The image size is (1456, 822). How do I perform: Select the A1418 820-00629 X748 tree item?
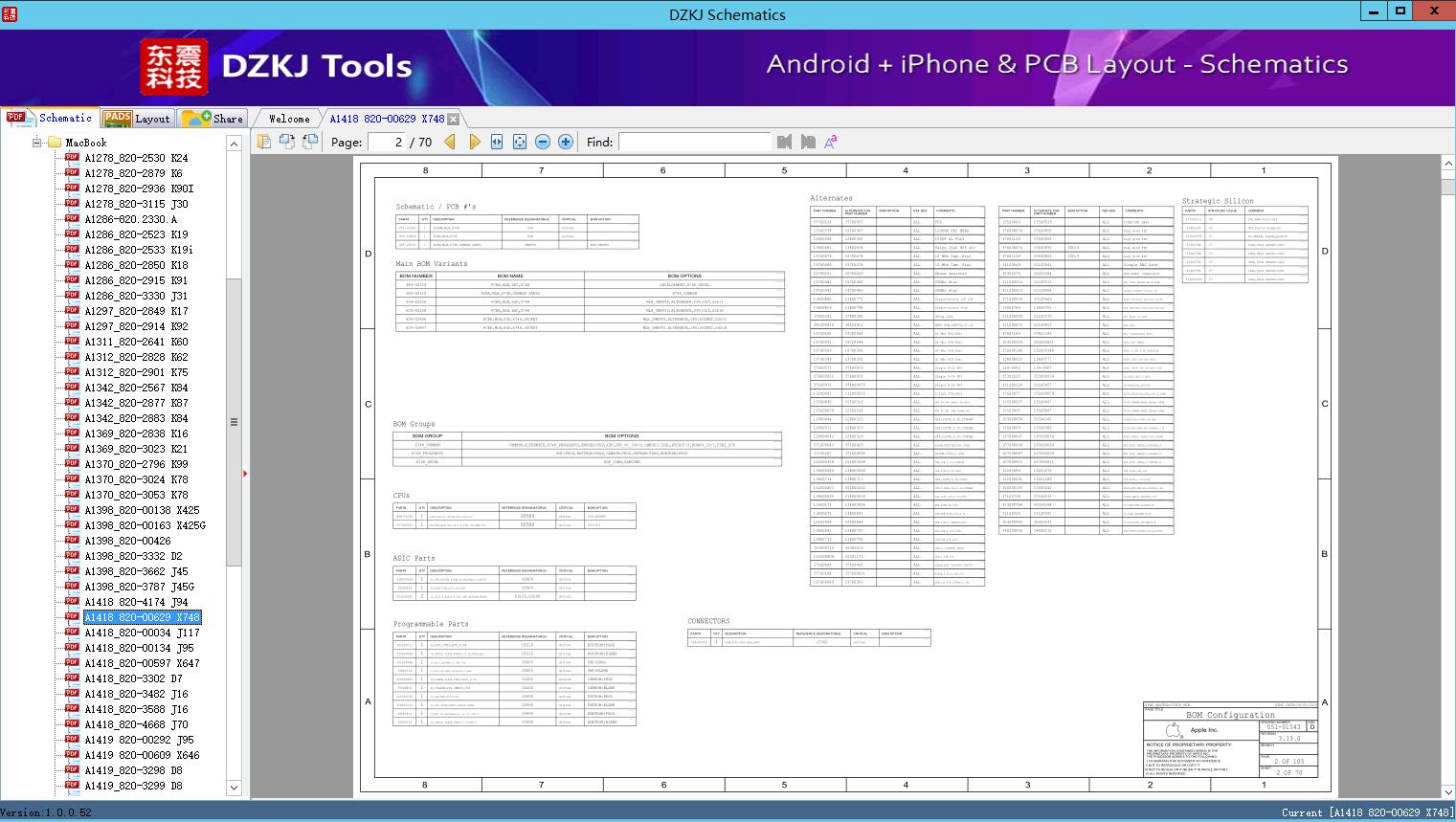coord(142,617)
